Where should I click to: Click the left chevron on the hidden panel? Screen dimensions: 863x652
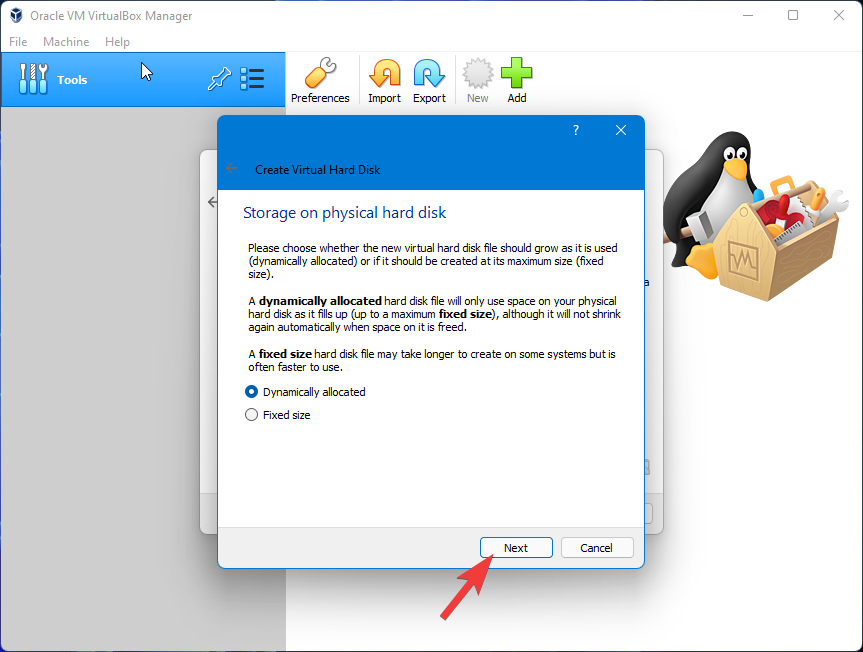click(212, 201)
